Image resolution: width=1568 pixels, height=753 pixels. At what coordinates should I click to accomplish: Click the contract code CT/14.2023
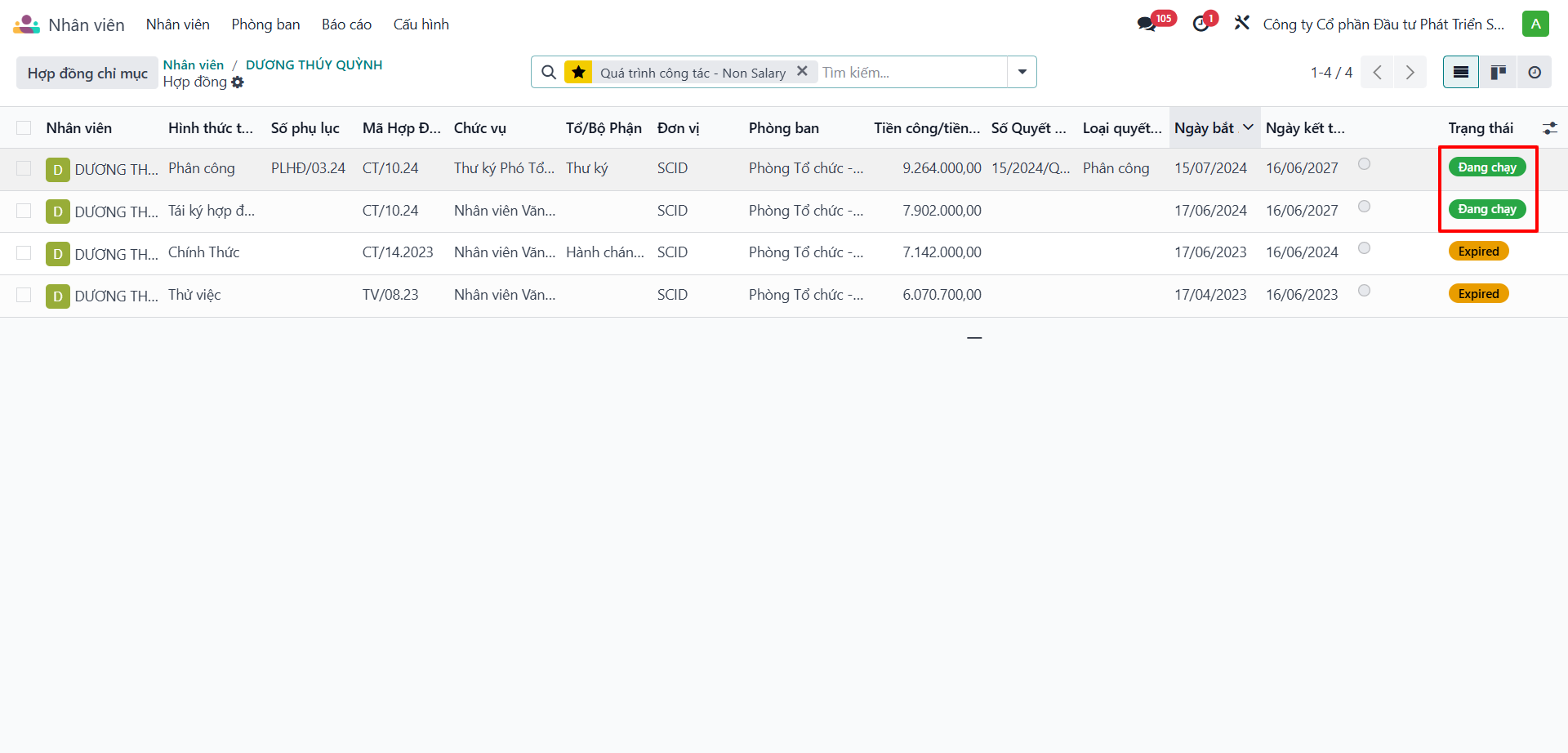(398, 252)
